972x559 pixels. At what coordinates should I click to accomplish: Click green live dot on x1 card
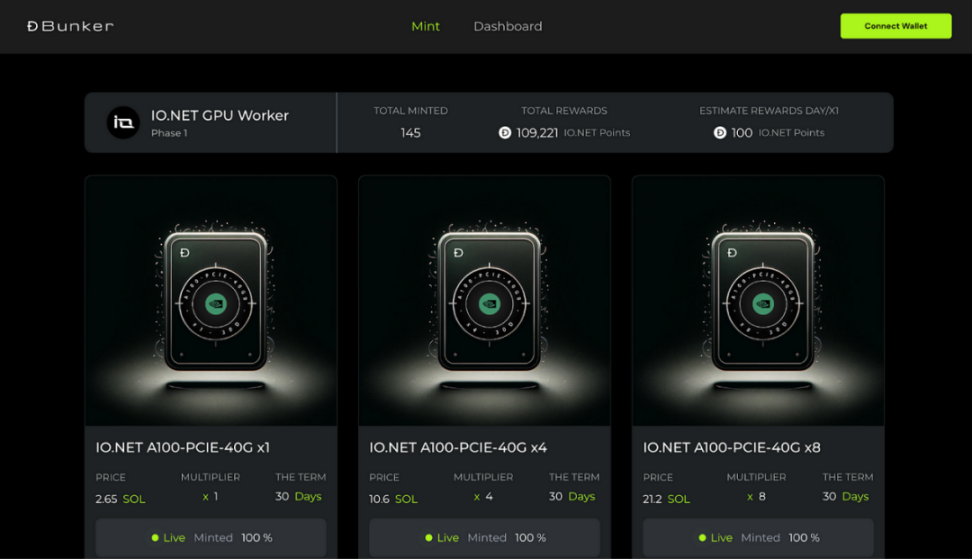(x=155, y=538)
